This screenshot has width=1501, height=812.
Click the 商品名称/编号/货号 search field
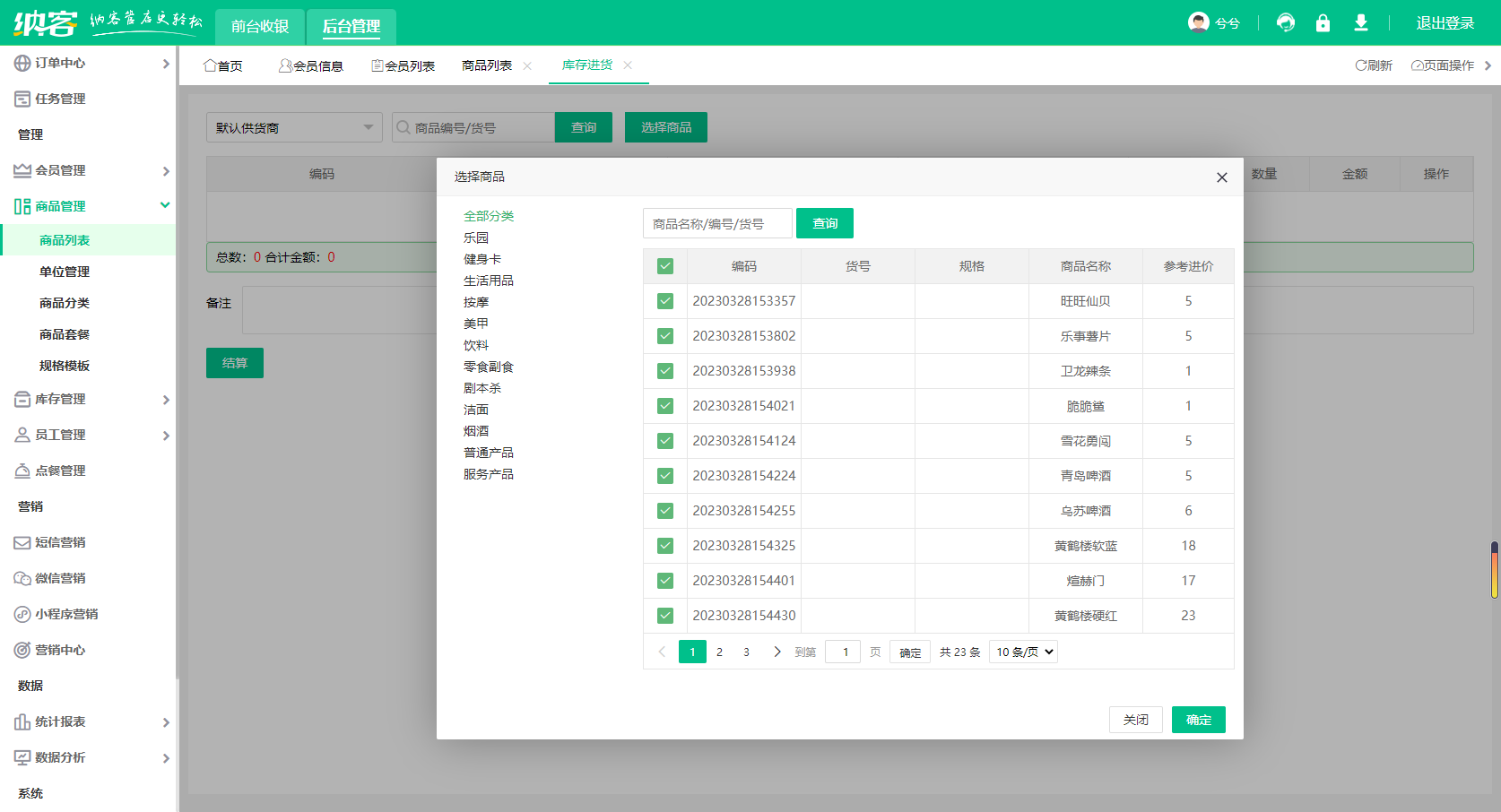click(717, 223)
